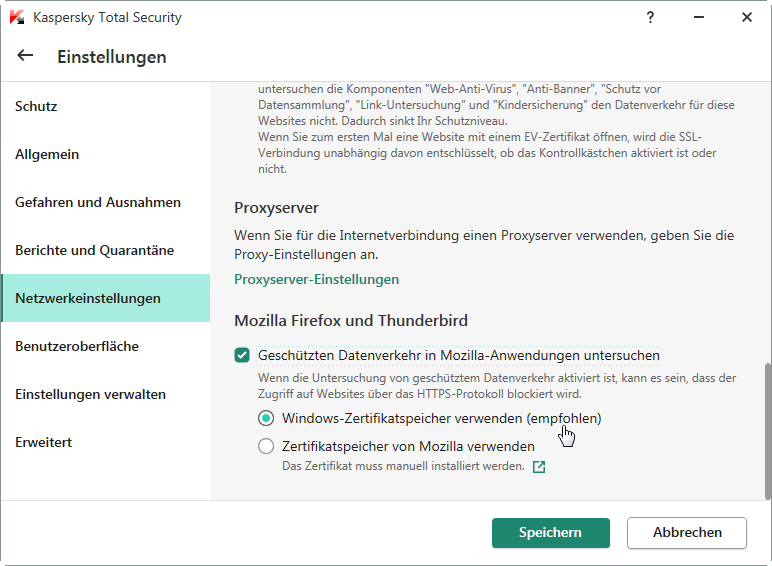This screenshot has height=566, width=772.
Task: Click the vertical scrollbar thumb
Action: point(768,432)
